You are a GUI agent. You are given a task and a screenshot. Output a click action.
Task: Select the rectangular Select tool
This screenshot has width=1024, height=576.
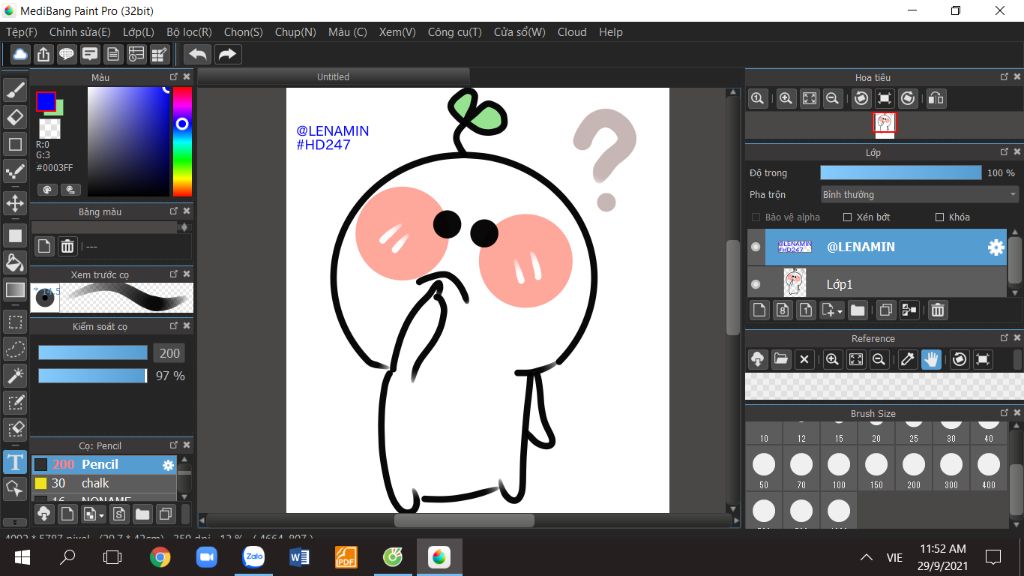(15, 322)
